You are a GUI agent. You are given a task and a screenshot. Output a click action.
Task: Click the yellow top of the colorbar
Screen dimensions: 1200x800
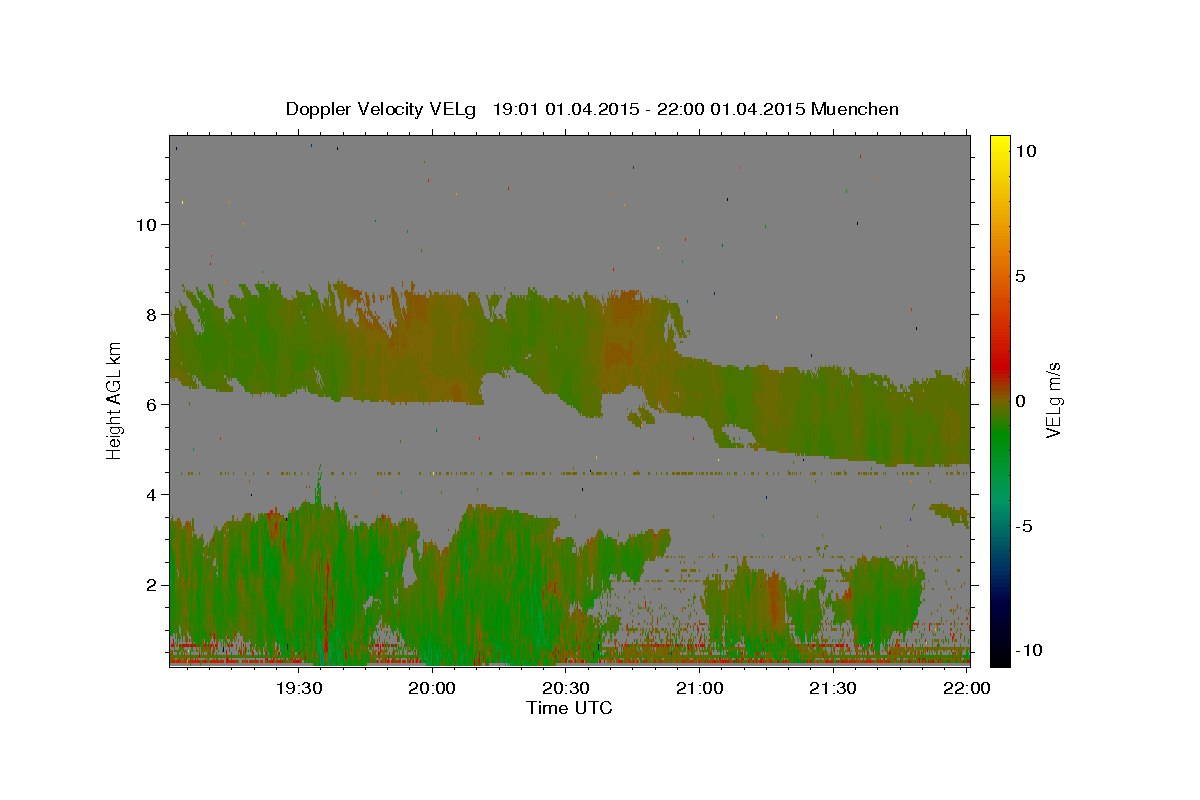pos(1000,142)
